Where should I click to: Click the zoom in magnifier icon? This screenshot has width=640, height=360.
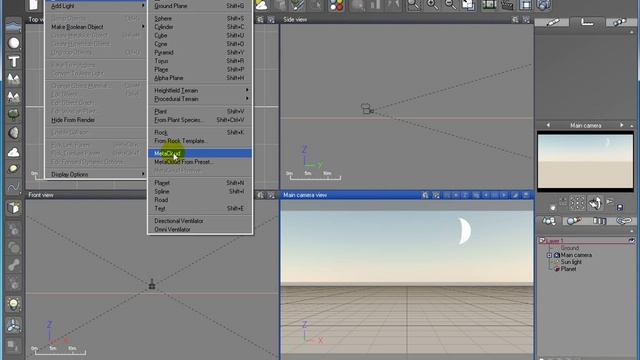click(x=432, y=5)
